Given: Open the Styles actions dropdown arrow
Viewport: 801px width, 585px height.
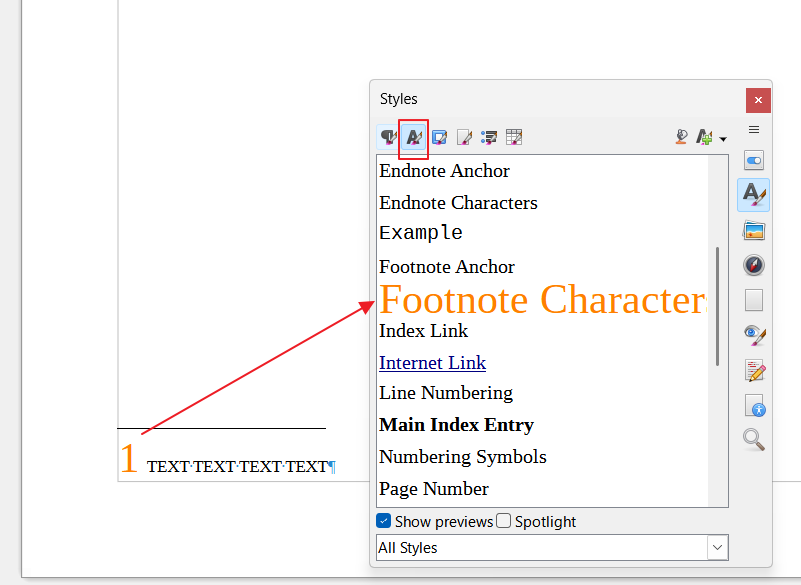Looking at the screenshot, I should (x=723, y=138).
